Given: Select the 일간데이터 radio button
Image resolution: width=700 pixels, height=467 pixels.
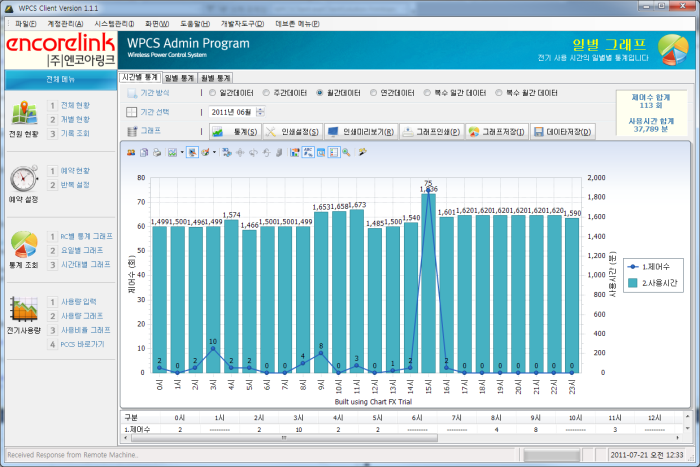Looking at the screenshot, I should coord(212,93).
